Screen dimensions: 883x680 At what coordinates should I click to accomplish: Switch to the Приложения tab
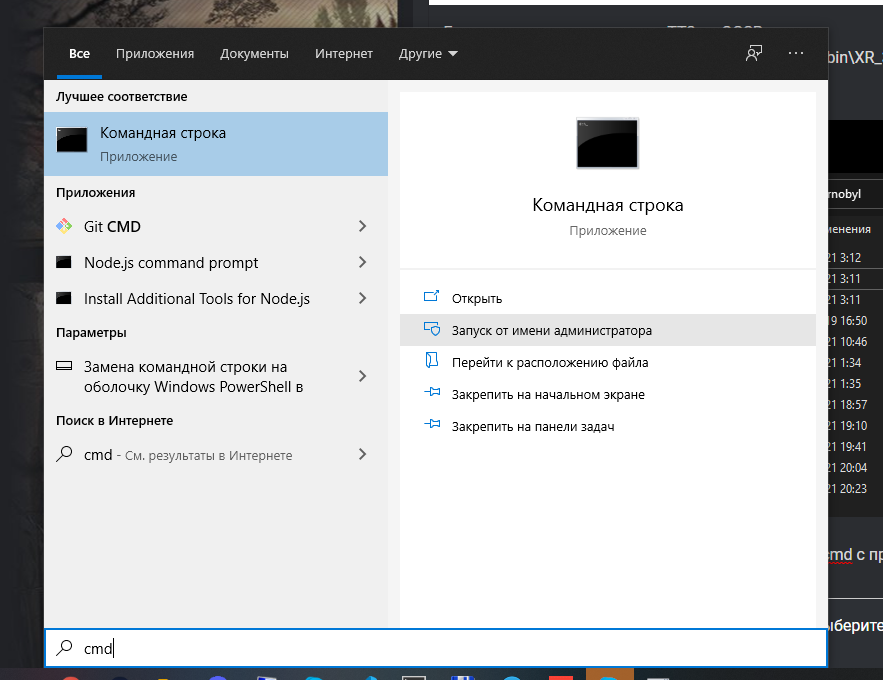[155, 53]
